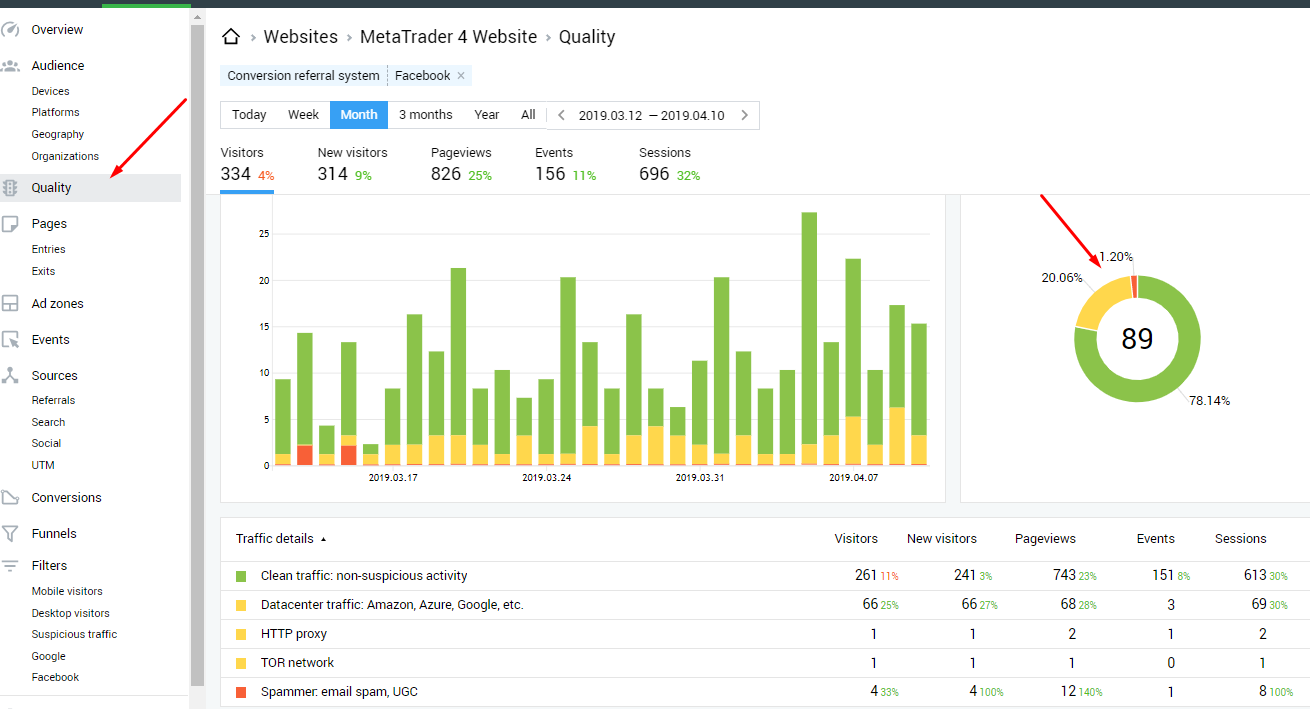Viewport: 1310px width, 709px height.
Task: Click red swatch for Spammer row
Action: tap(241, 692)
